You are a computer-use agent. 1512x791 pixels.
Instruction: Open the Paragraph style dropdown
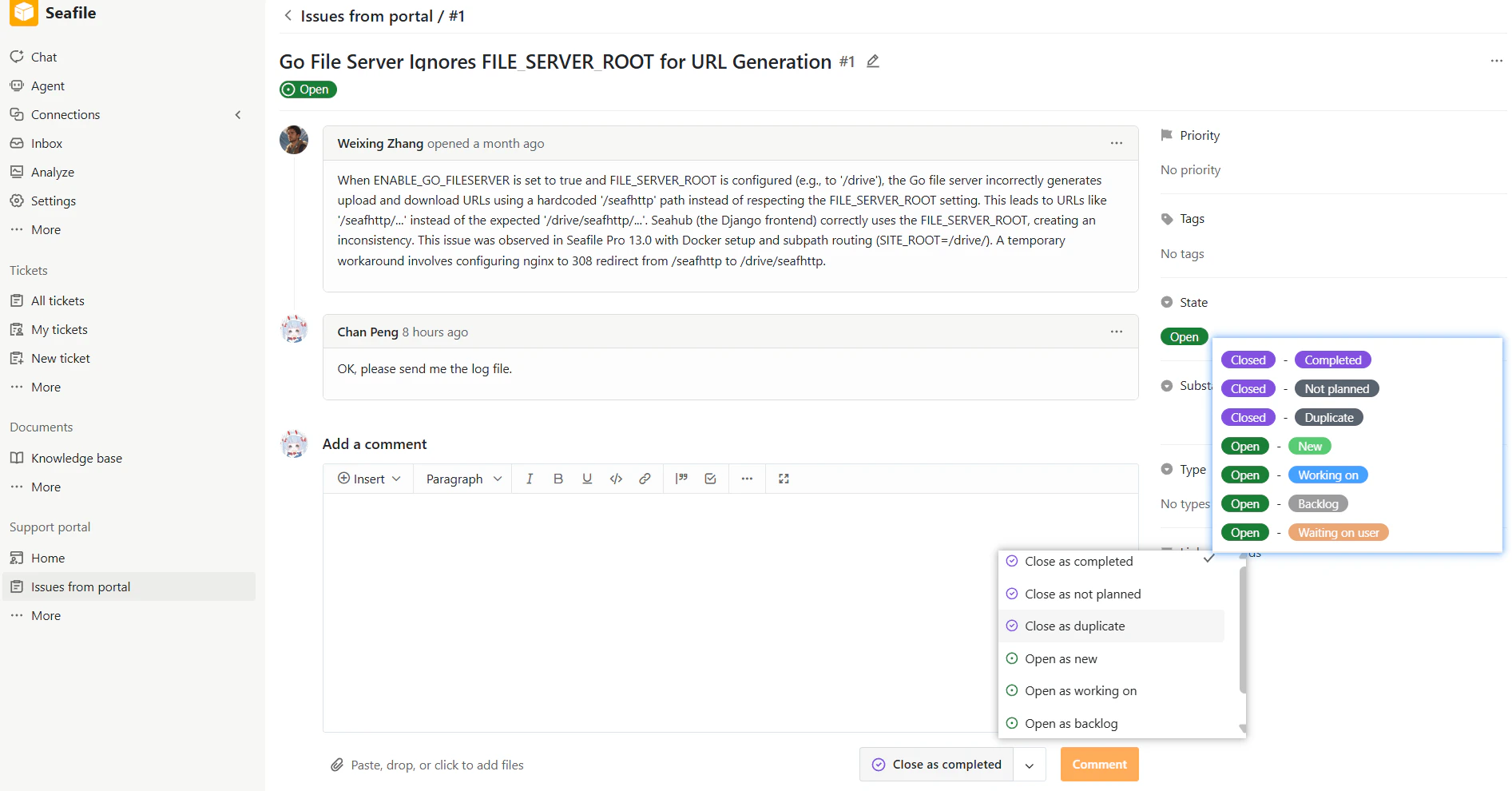click(464, 479)
